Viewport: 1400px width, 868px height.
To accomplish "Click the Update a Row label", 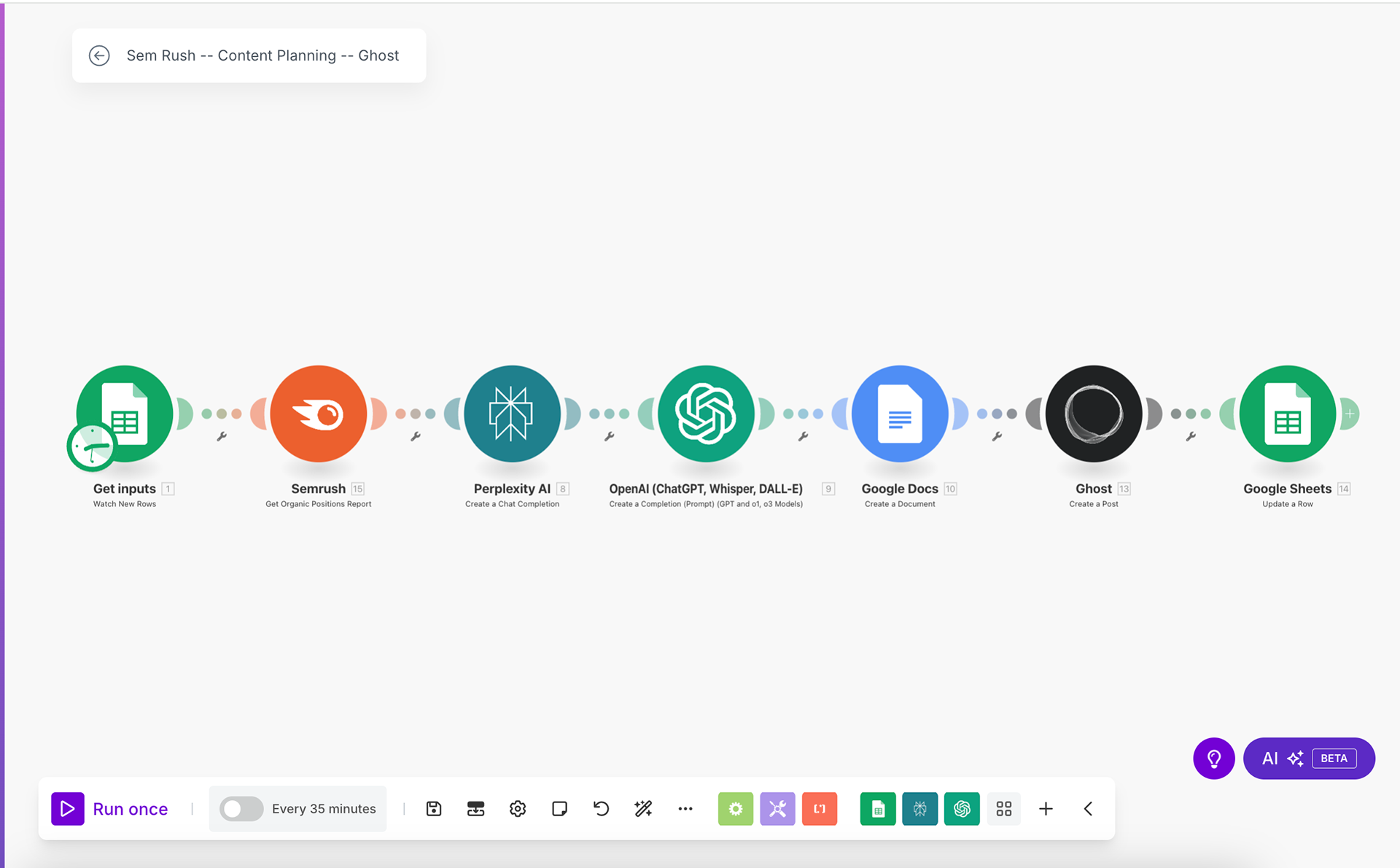I will (1288, 504).
